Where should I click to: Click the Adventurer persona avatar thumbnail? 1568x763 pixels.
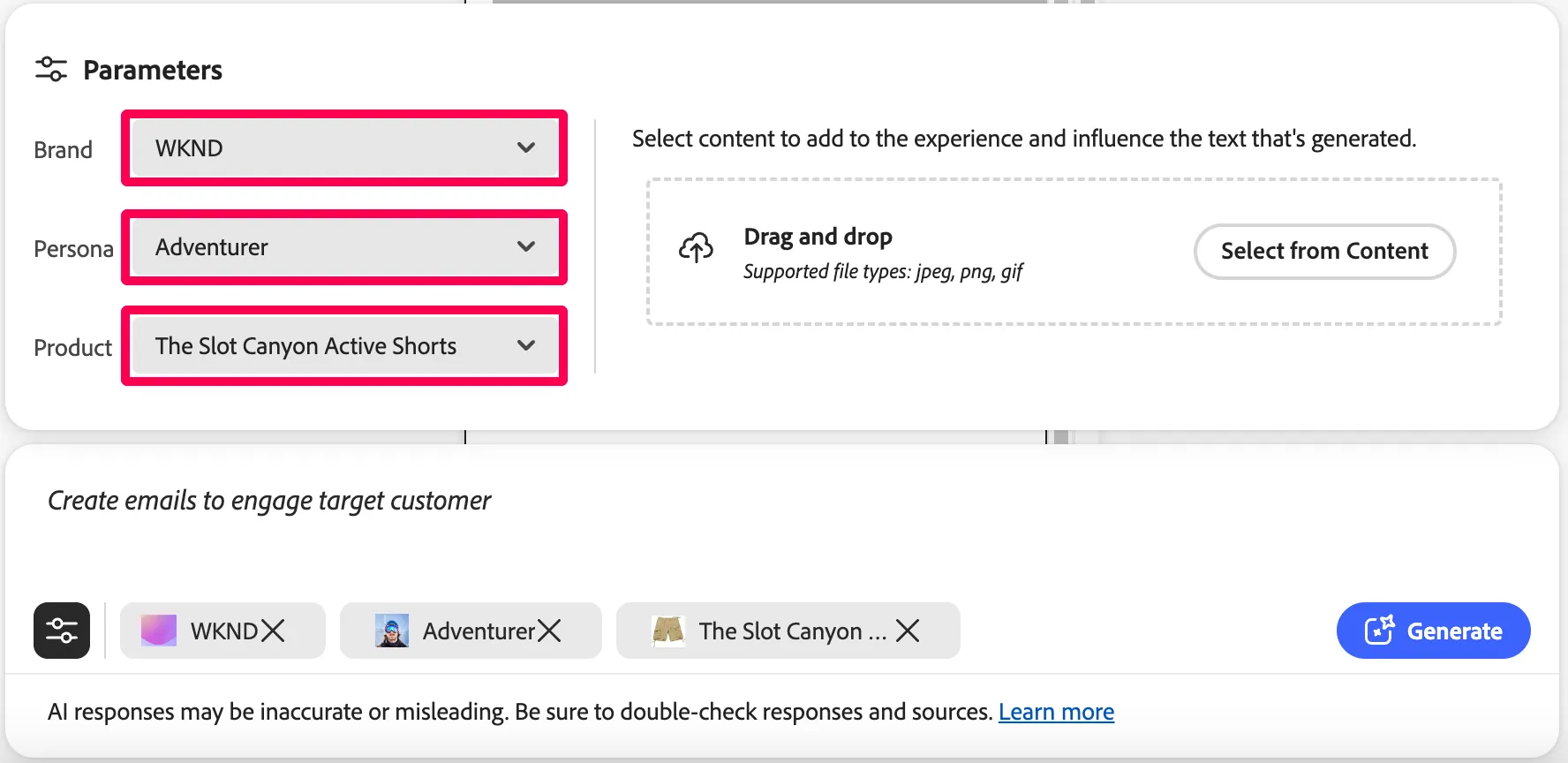[x=392, y=631]
